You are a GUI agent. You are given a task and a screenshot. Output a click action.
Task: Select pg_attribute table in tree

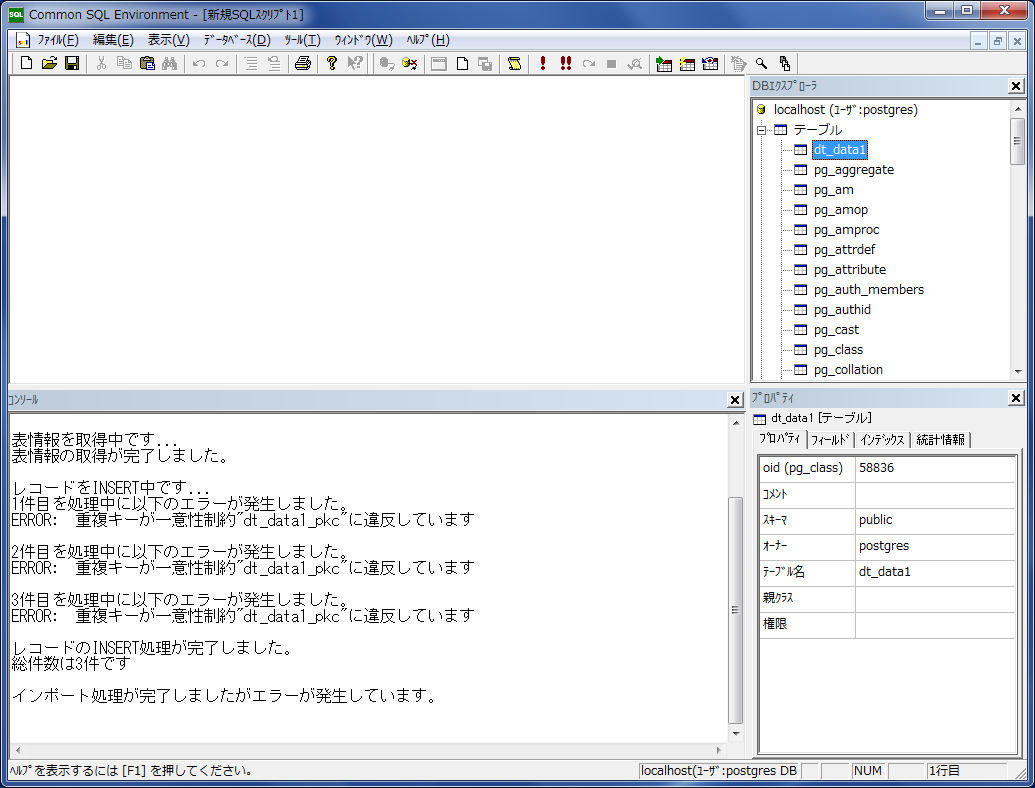(850, 269)
